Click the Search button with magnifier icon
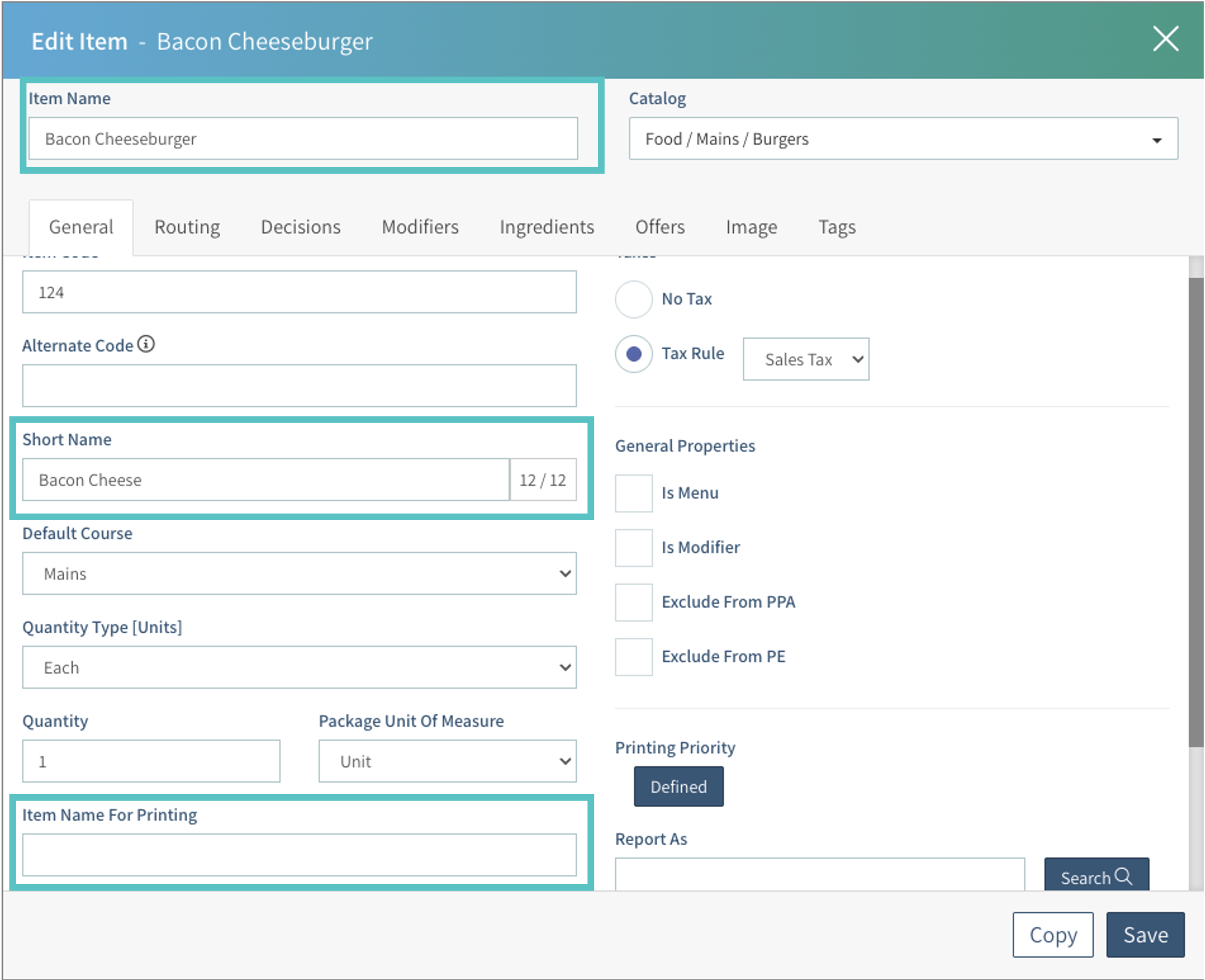 click(x=1095, y=876)
